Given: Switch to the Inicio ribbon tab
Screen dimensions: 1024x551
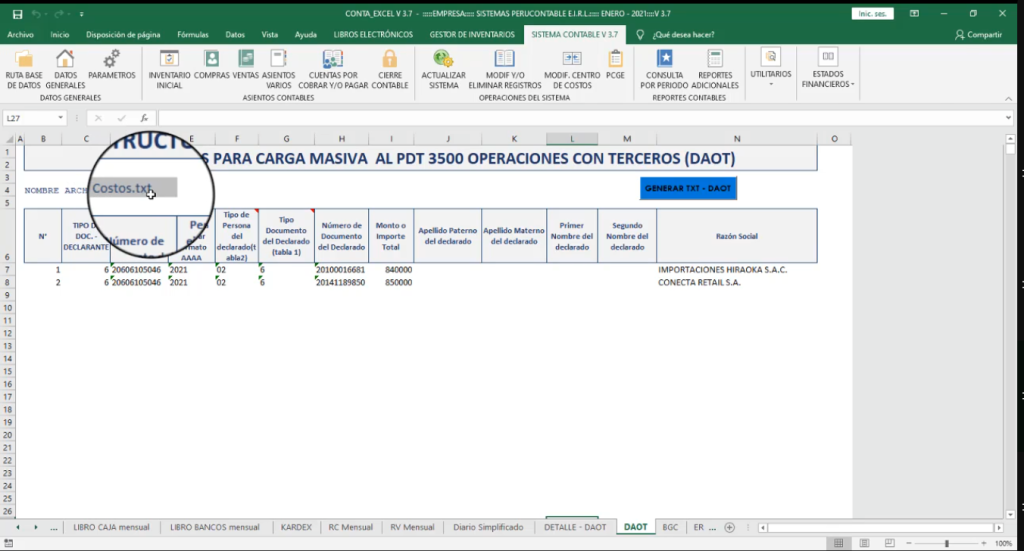Looking at the screenshot, I should [x=59, y=35].
